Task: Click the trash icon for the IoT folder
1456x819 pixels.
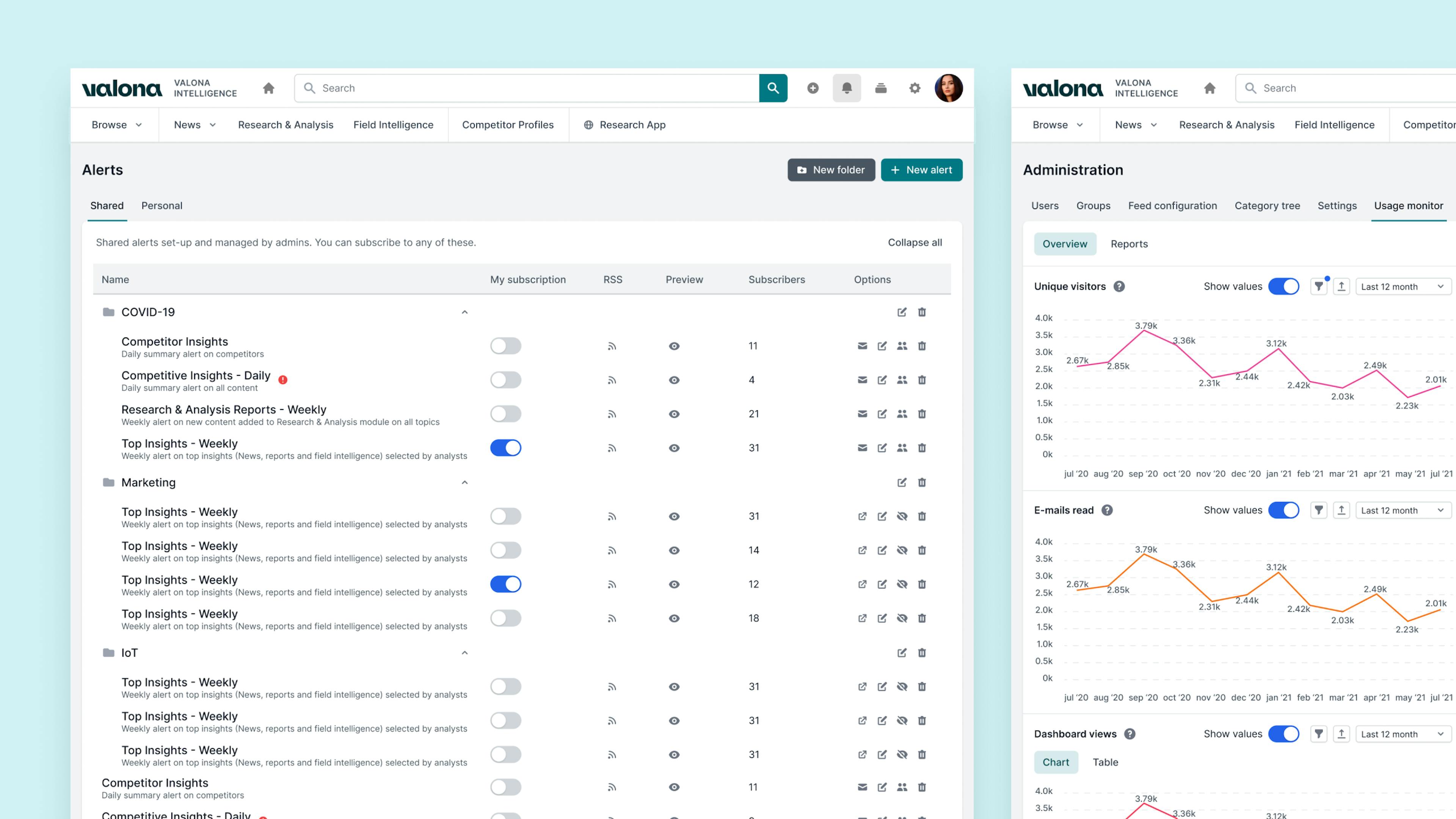Action: 922,653
